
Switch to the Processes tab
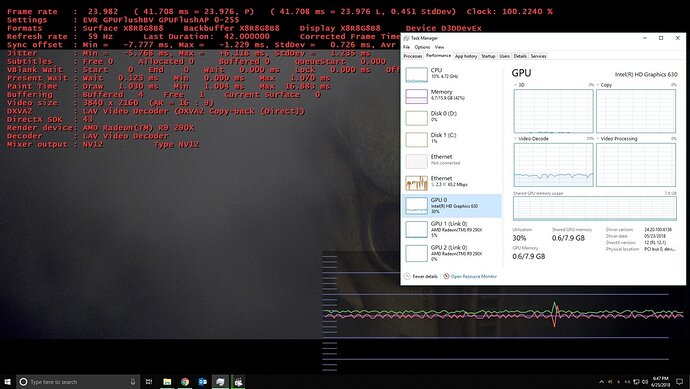pos(413,56)
